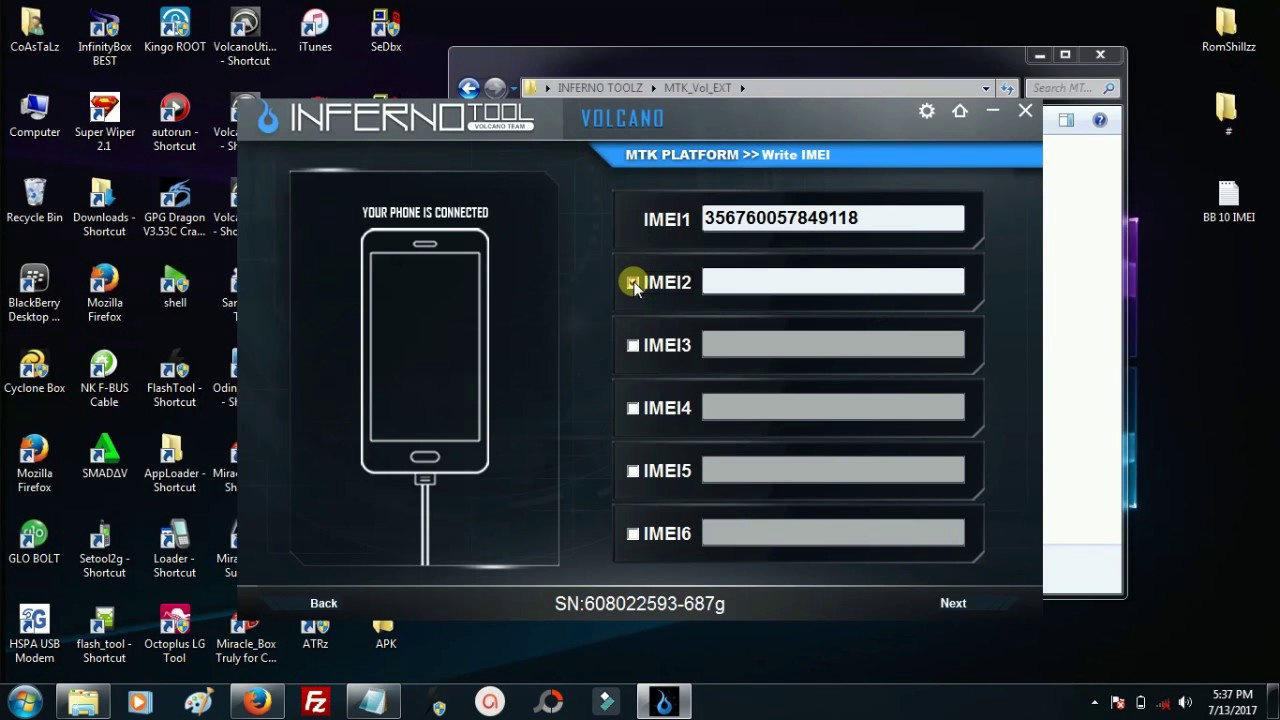Image resolution: width=1280 pixels, height=720 pixels.
Task: Open BB 10 IMEI text file
Action: (1229, 200)
